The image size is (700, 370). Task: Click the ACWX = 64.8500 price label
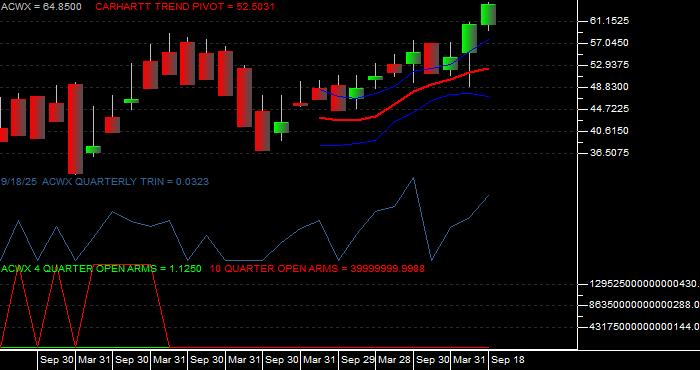point(41,7)
